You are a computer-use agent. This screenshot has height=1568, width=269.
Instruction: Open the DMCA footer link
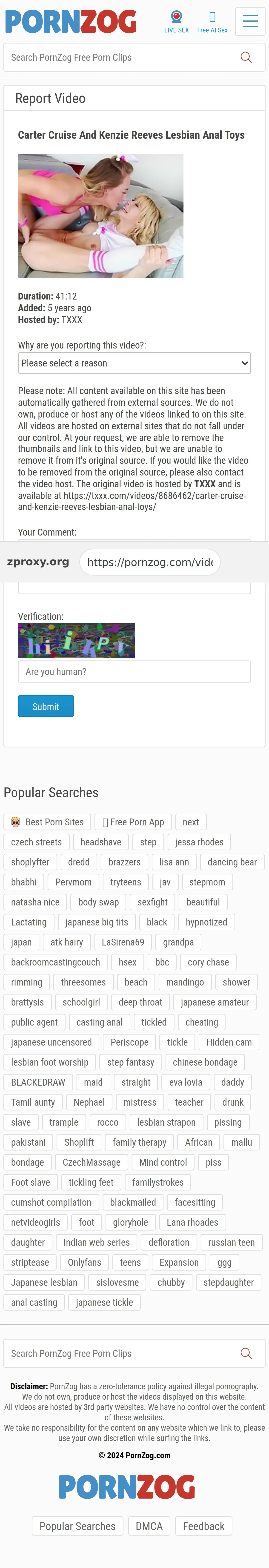[x=149, y=1525]
